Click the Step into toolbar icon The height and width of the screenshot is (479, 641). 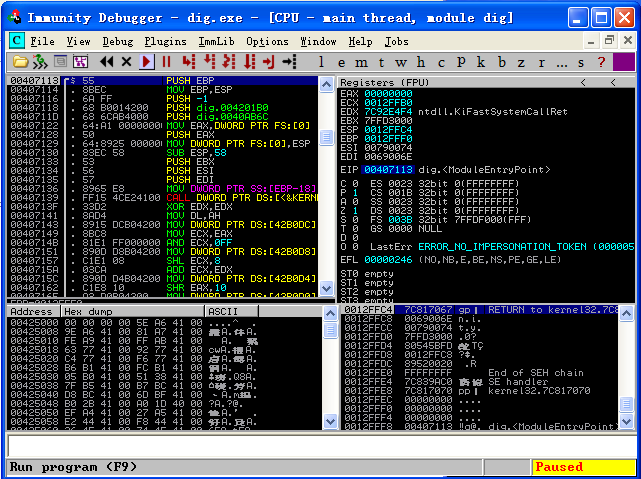188,62
